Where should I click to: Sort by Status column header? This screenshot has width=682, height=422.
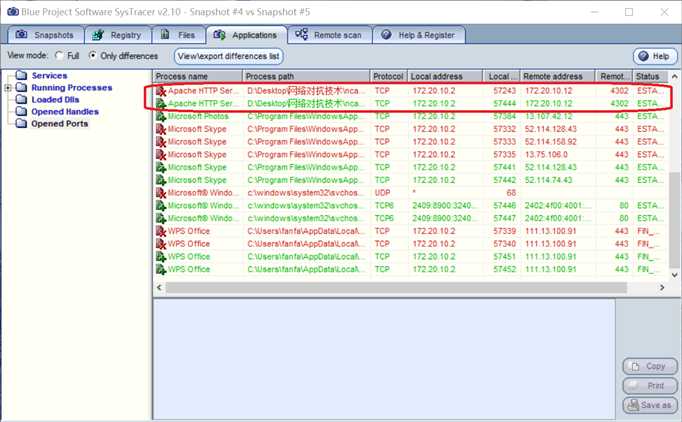click(x=650, y=77)
